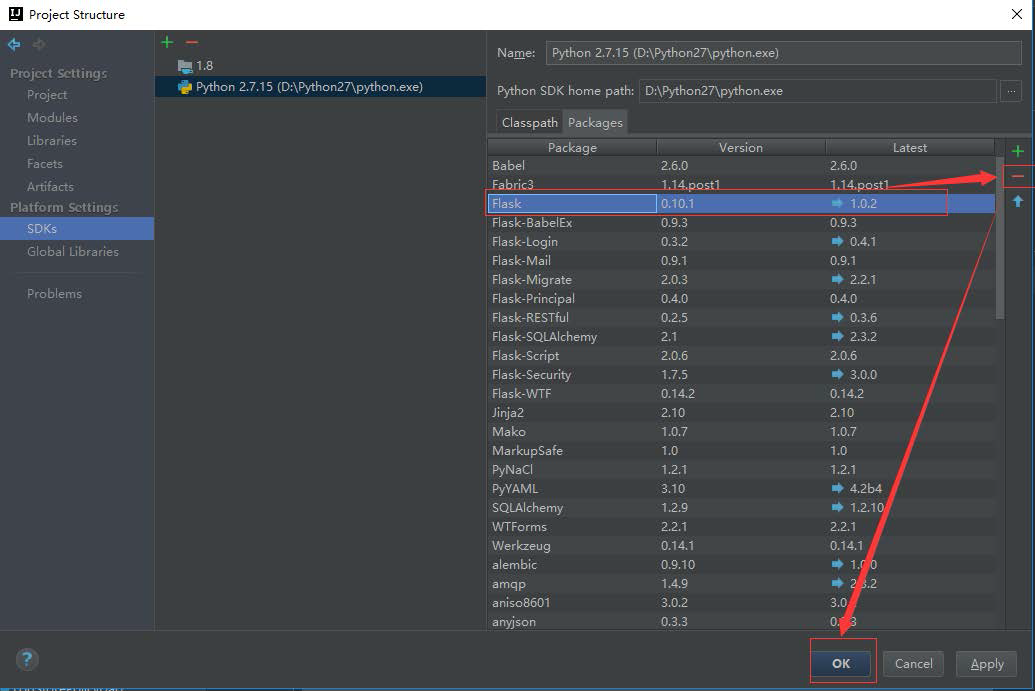Select the Fabric3 package row
The width and height of the screenshot is (1035, 691).
click(741, 185)
